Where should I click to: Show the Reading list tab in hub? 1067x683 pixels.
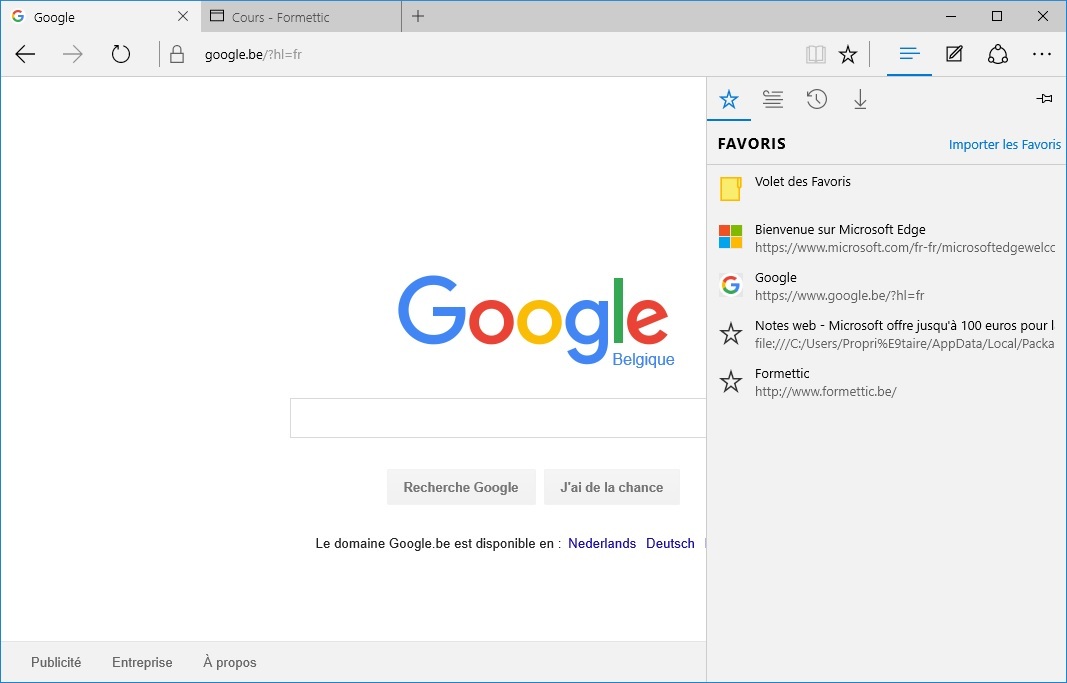pyautogui.click(x=772, y=99)
